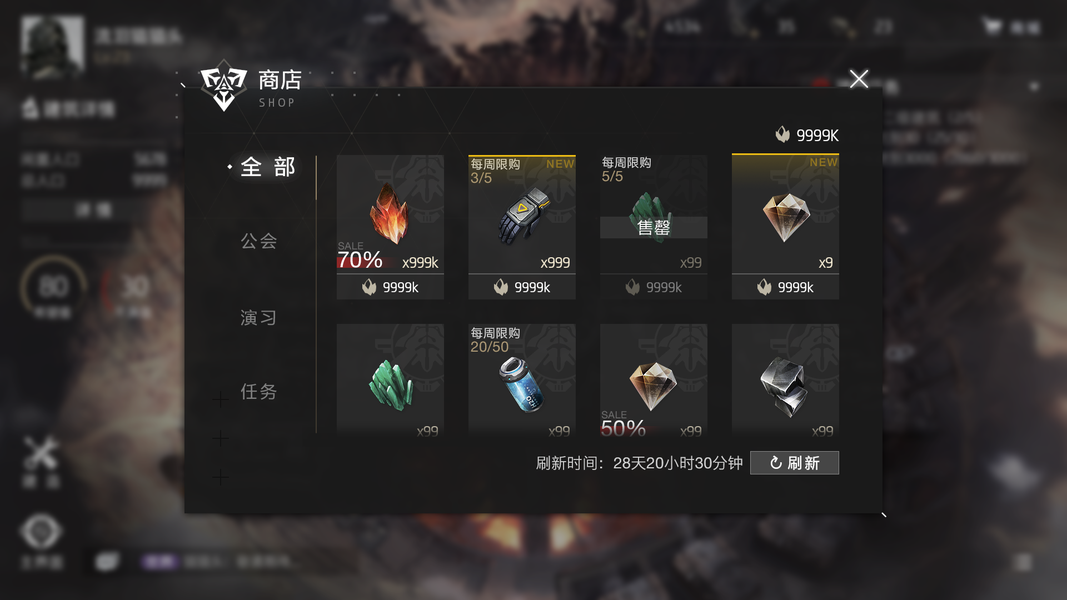Click the 70% sale badge

360,256
